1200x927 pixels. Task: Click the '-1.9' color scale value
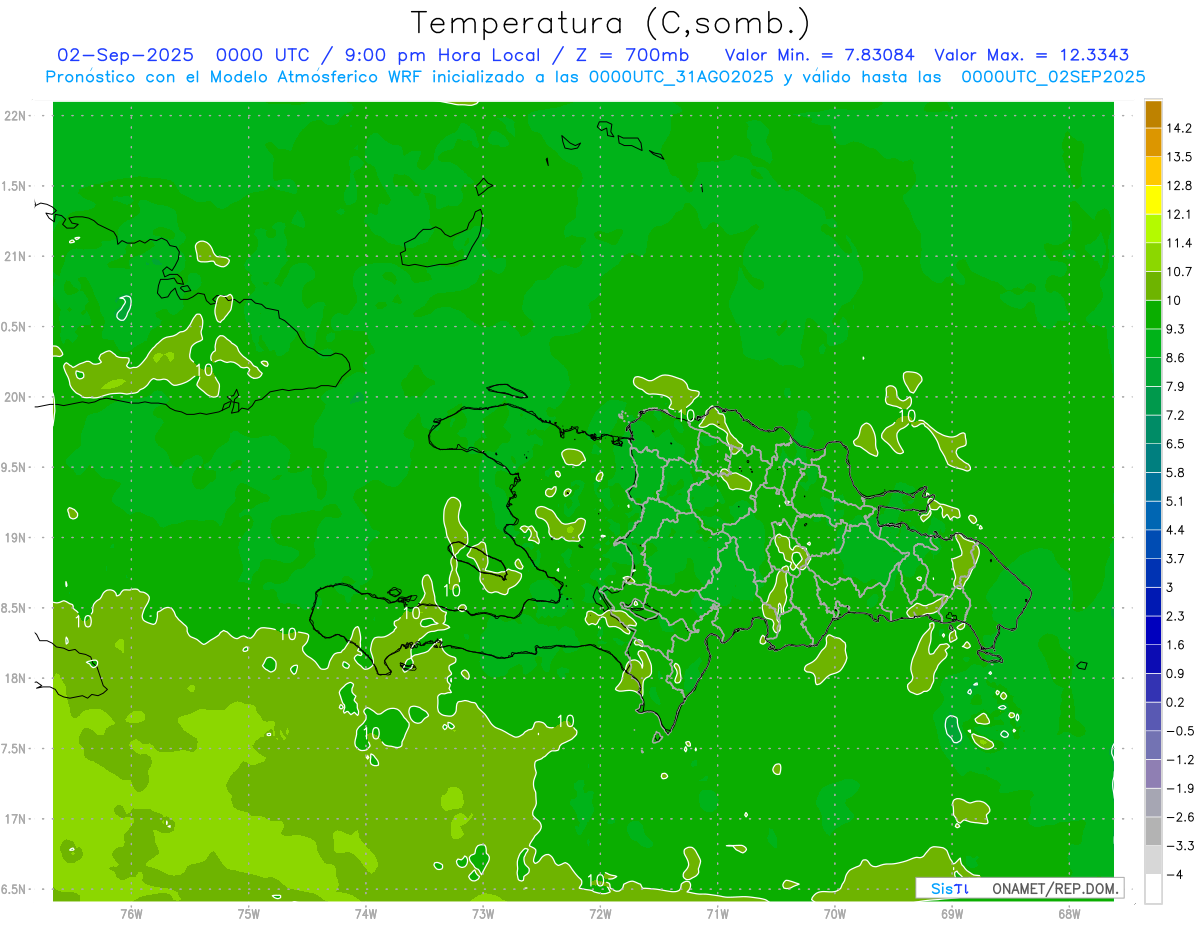point(1180,789)
